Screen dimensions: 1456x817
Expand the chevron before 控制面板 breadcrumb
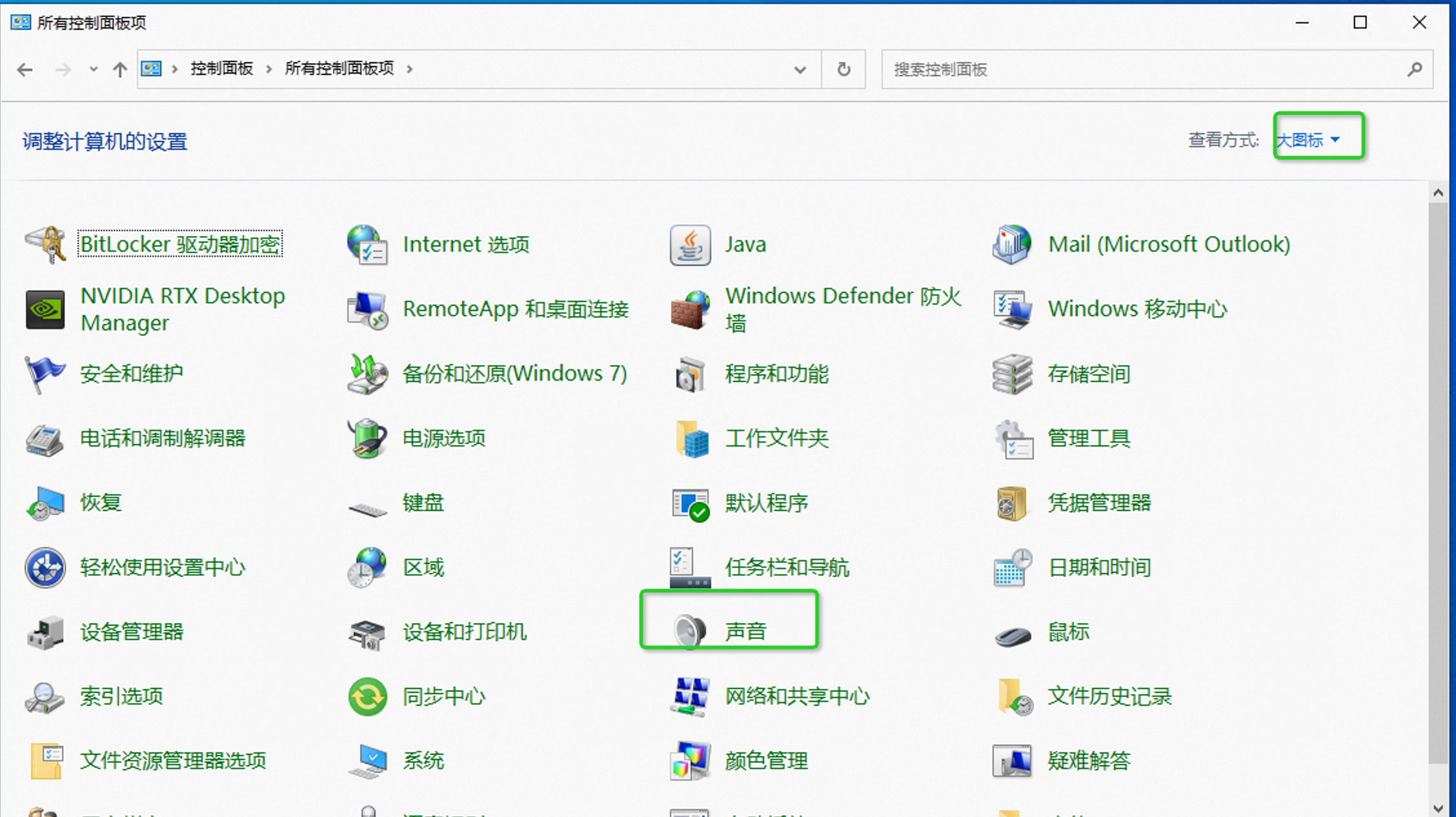click(x=174, y=69)
